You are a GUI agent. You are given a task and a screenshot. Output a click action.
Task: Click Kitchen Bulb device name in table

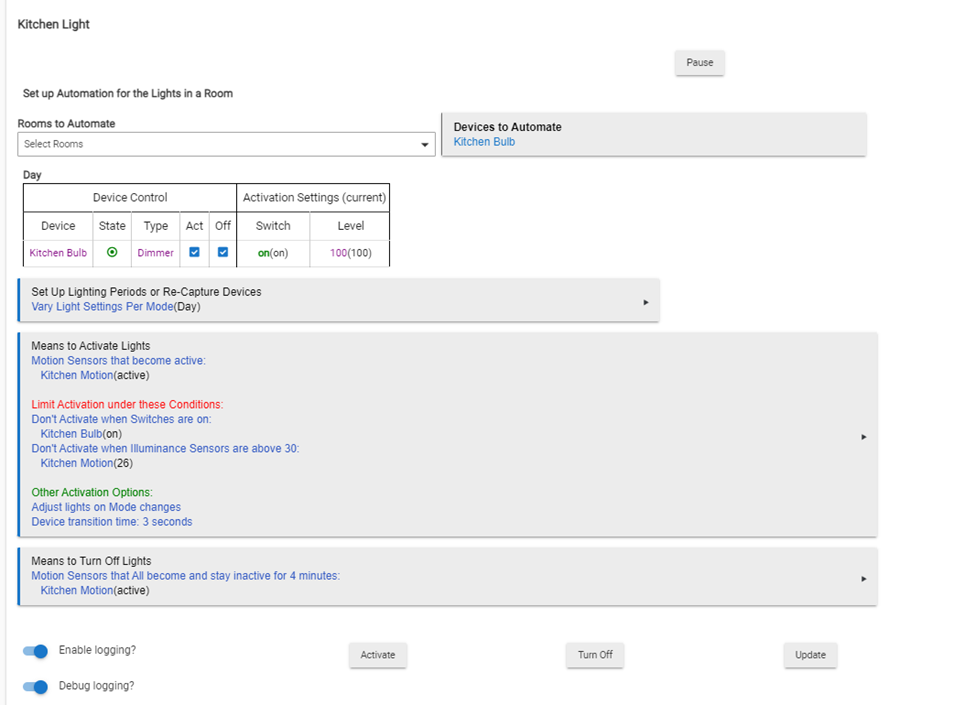click(58, 253)
